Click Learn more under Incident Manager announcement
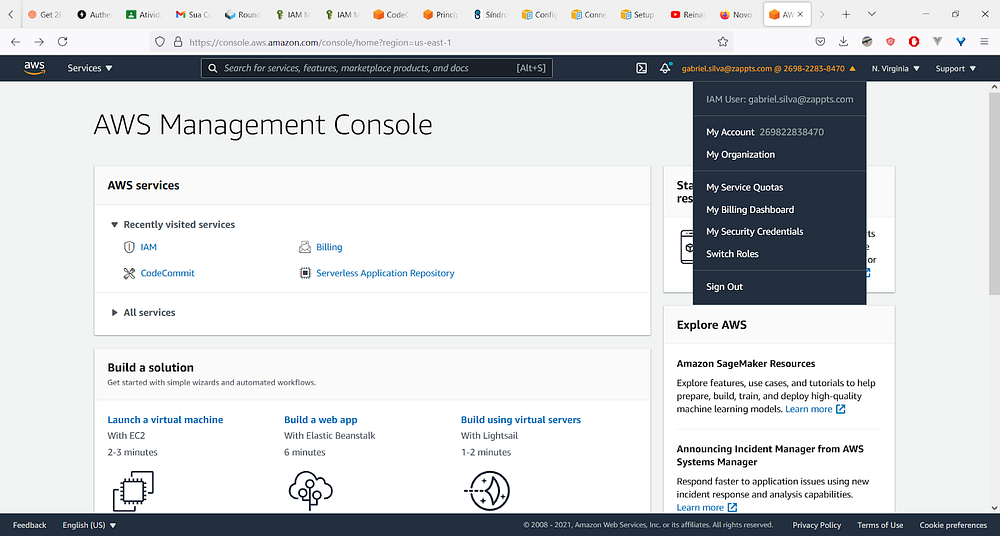This screenshot has width=1000, height=536. click(x=707, y=507)
